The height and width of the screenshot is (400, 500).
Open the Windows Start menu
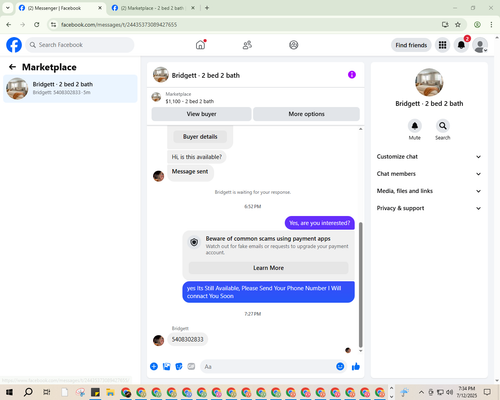tap(9, 392)
